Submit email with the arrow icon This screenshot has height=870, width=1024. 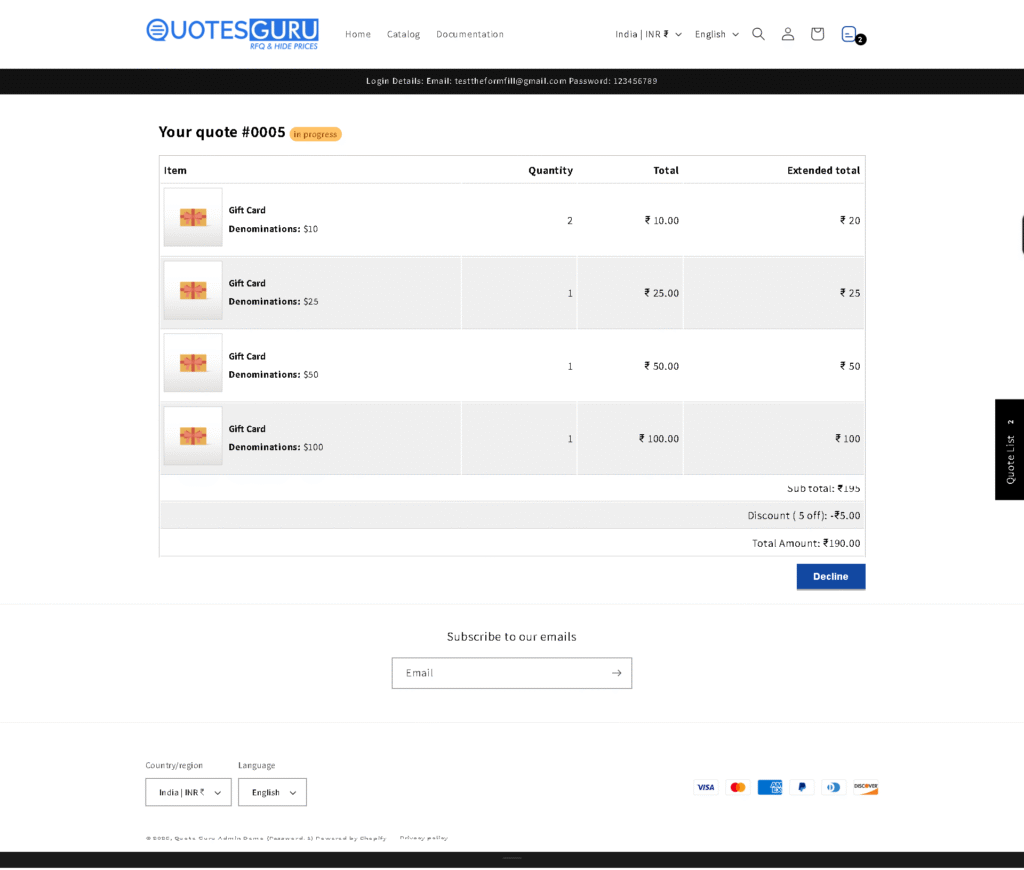616,673
